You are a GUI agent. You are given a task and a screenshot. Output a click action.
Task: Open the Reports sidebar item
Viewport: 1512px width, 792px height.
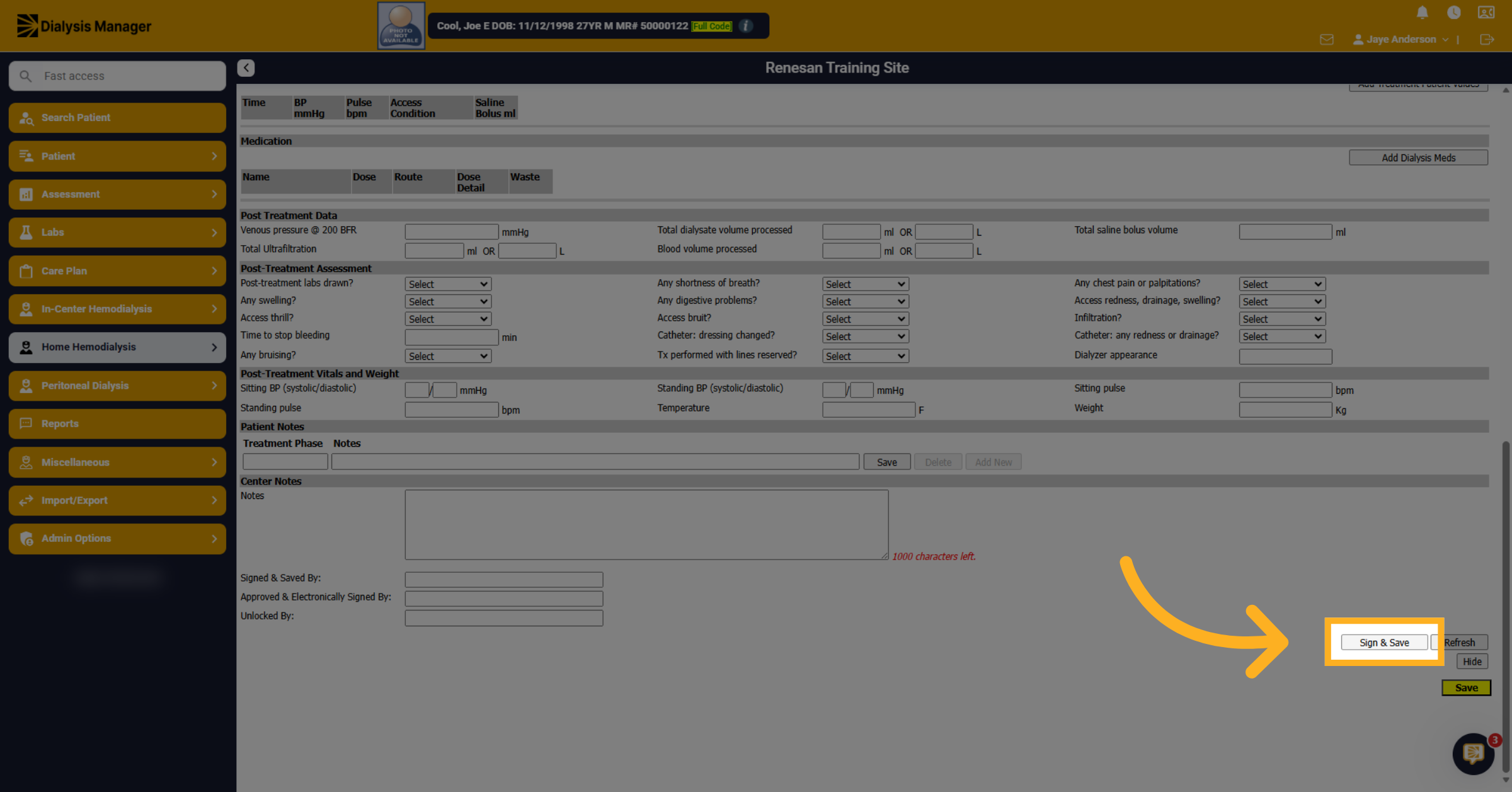tap(118, 424)
